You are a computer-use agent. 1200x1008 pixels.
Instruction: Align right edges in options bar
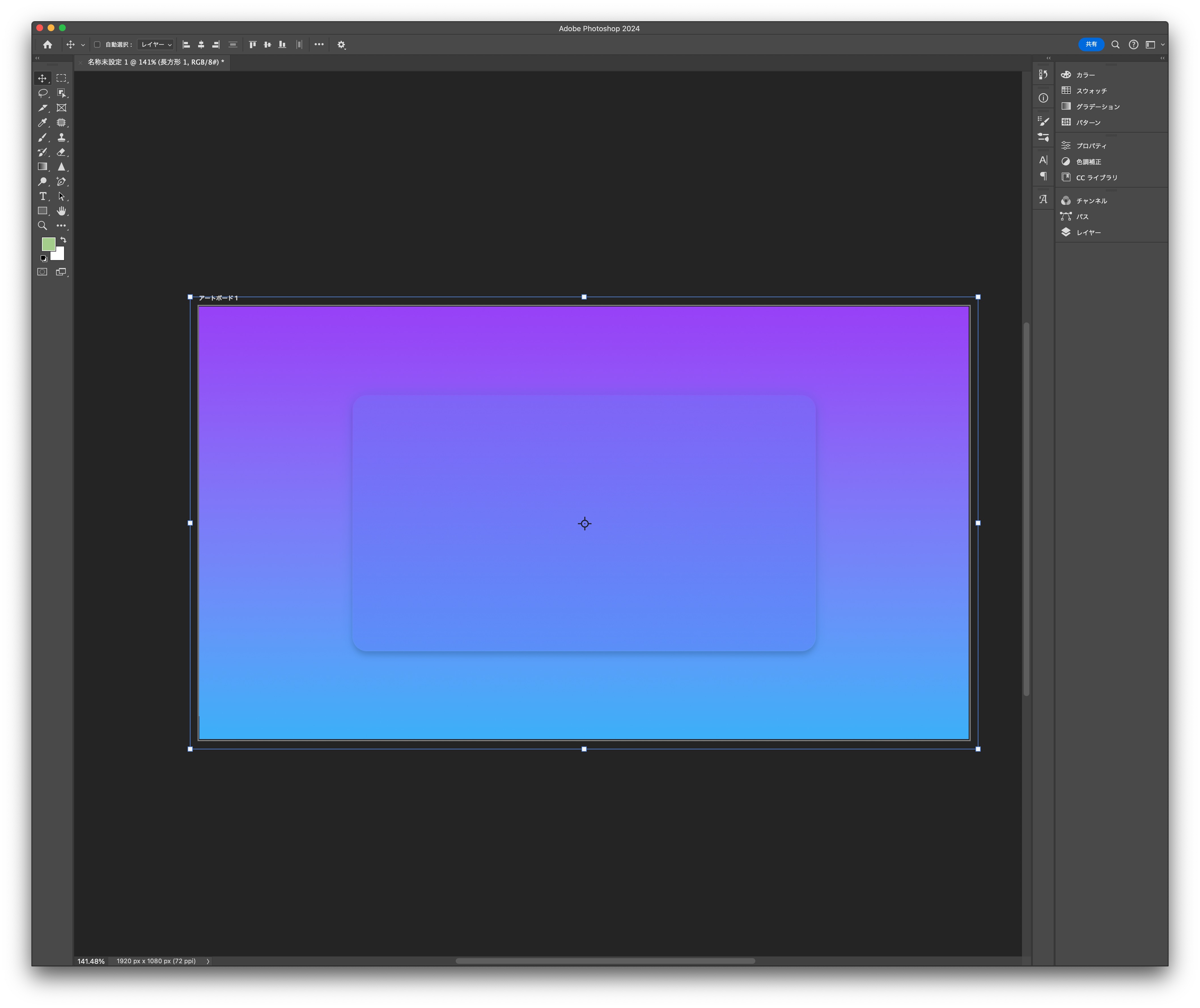pyautogui.click(x=216, y=44)
